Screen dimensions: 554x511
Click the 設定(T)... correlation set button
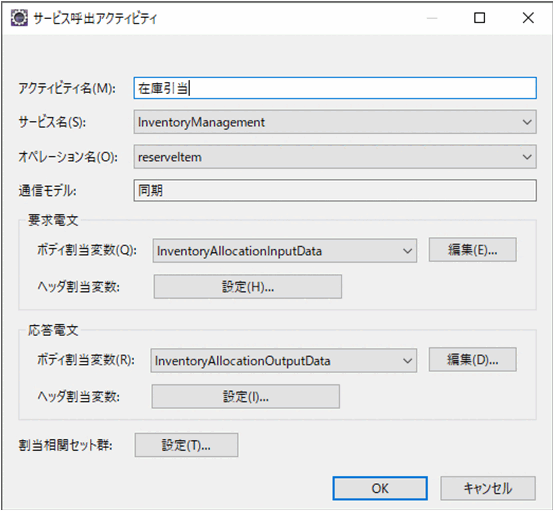click(x=186, y=445)
